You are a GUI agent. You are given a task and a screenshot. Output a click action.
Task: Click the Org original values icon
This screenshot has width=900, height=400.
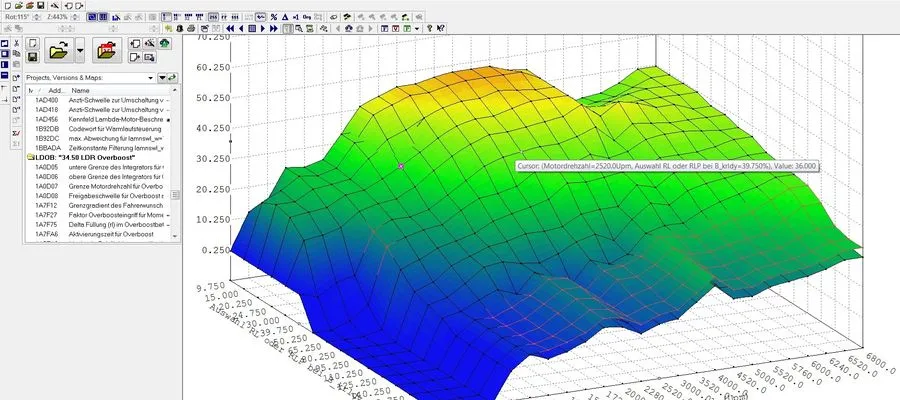click(307, 17)
